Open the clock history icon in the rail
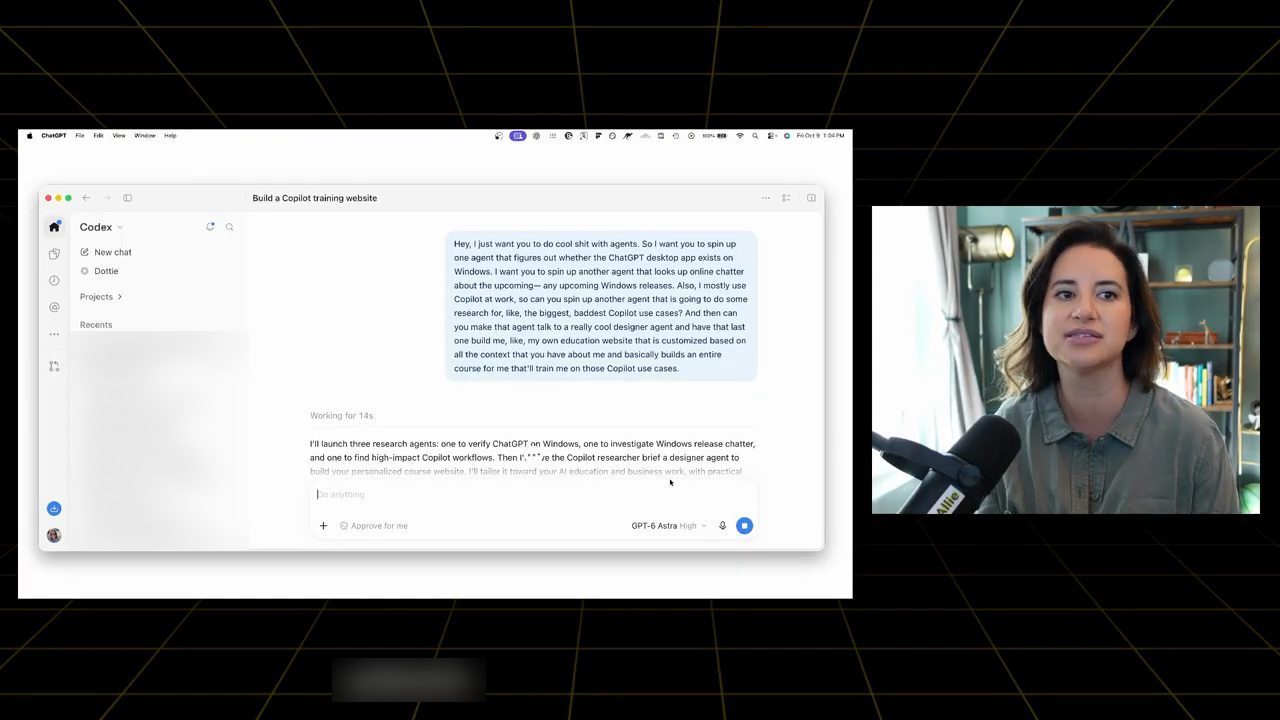Viewport: 1280px width, 720px height. [54, 281]
